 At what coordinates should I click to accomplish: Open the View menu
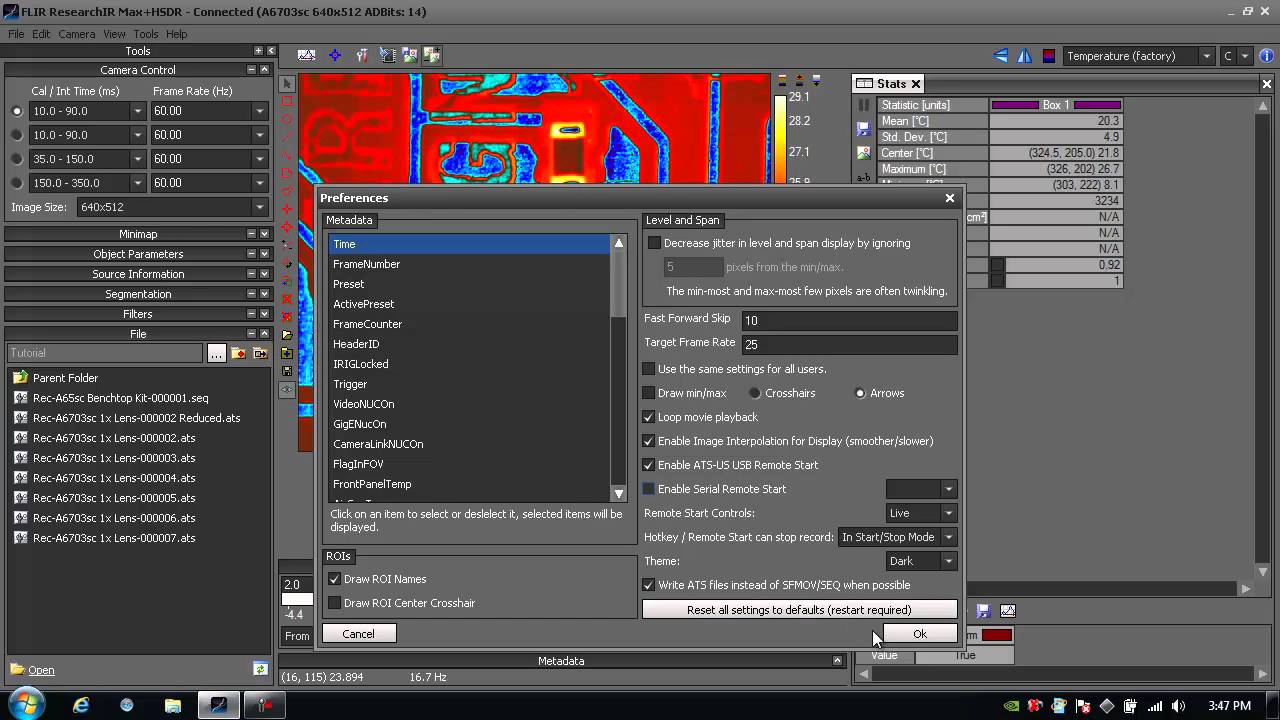coord(114,34)
